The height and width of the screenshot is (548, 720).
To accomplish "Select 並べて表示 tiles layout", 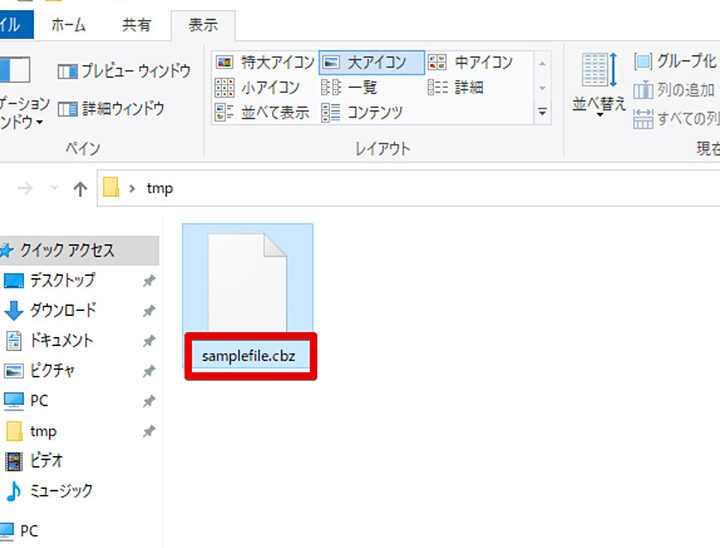I will tap(264, 112).
